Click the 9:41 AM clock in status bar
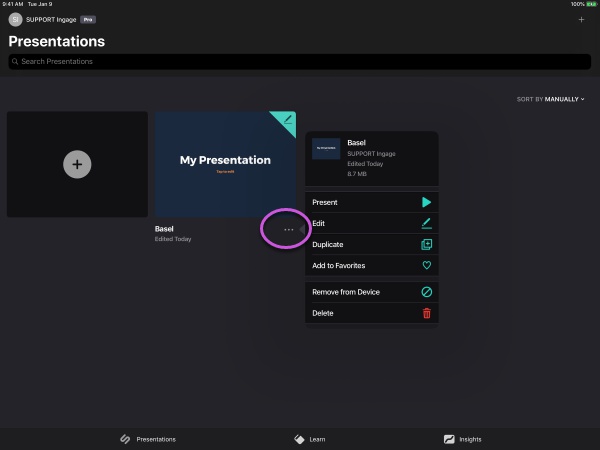The height and width of the screenshot is (450, 600). [13, 4]
